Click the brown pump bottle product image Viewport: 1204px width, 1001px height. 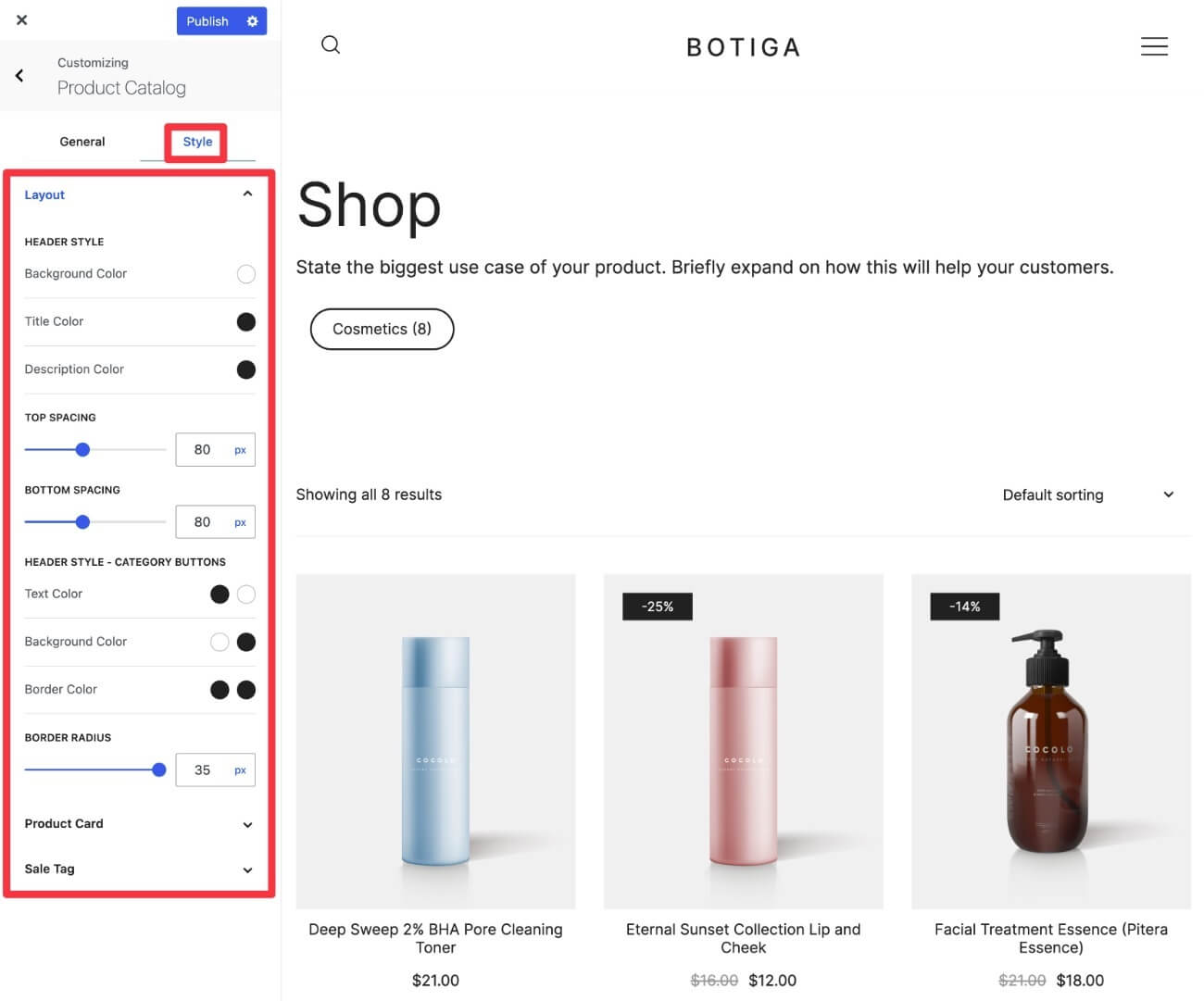(x=1051, y=741)
